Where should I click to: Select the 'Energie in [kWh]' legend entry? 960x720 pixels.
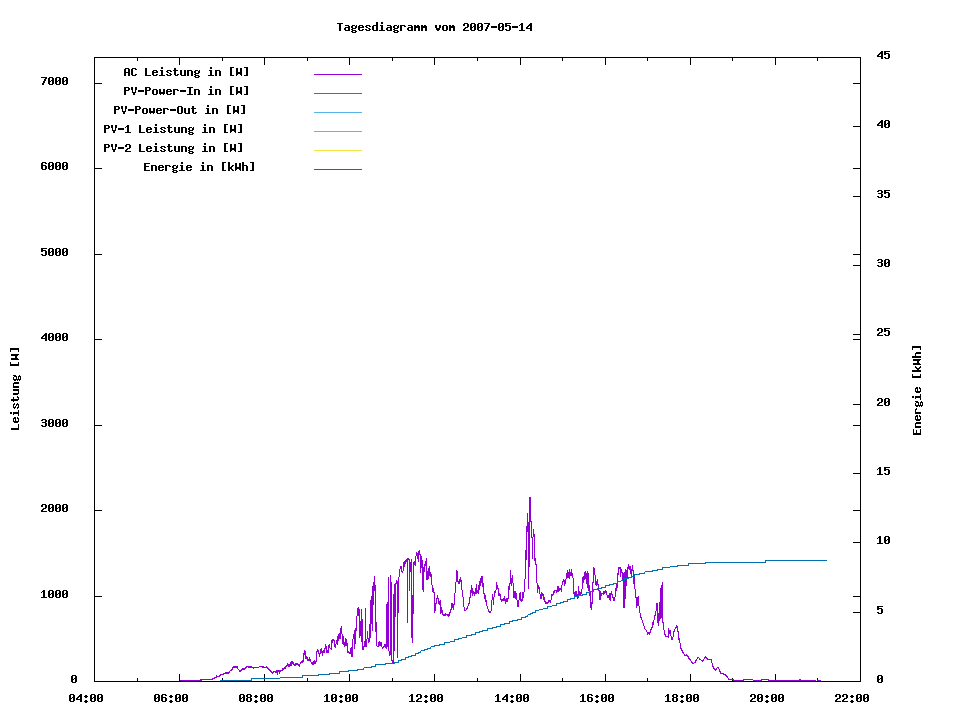(x=199, y=167)
